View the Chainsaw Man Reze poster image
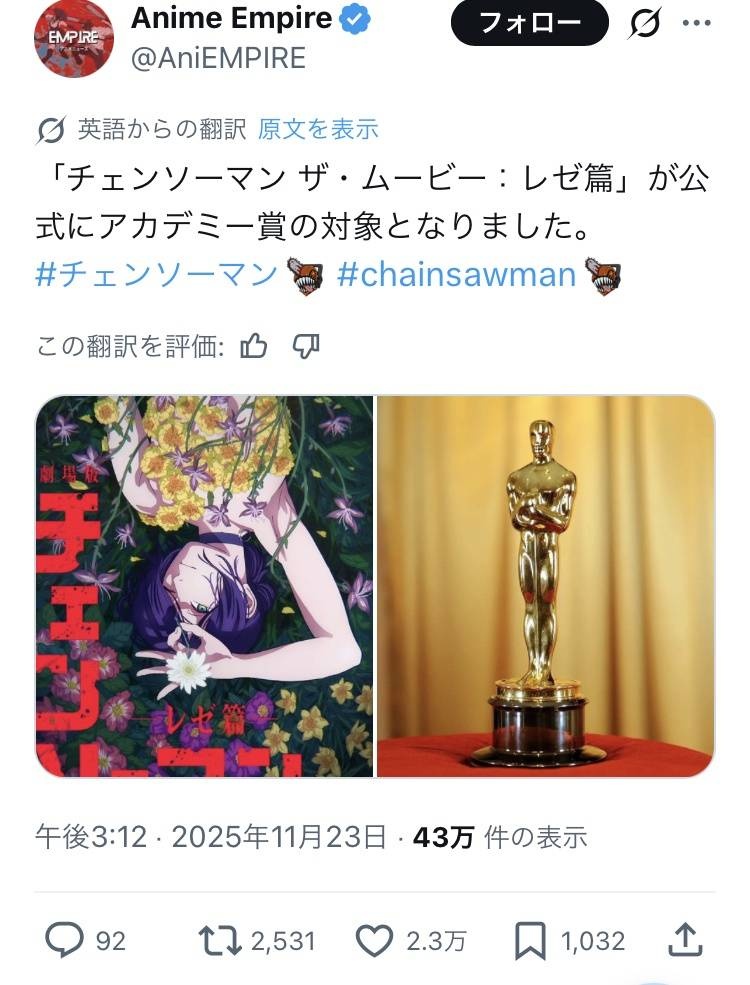Viewport: 750px width, 985px height. [x=204, y=586]
